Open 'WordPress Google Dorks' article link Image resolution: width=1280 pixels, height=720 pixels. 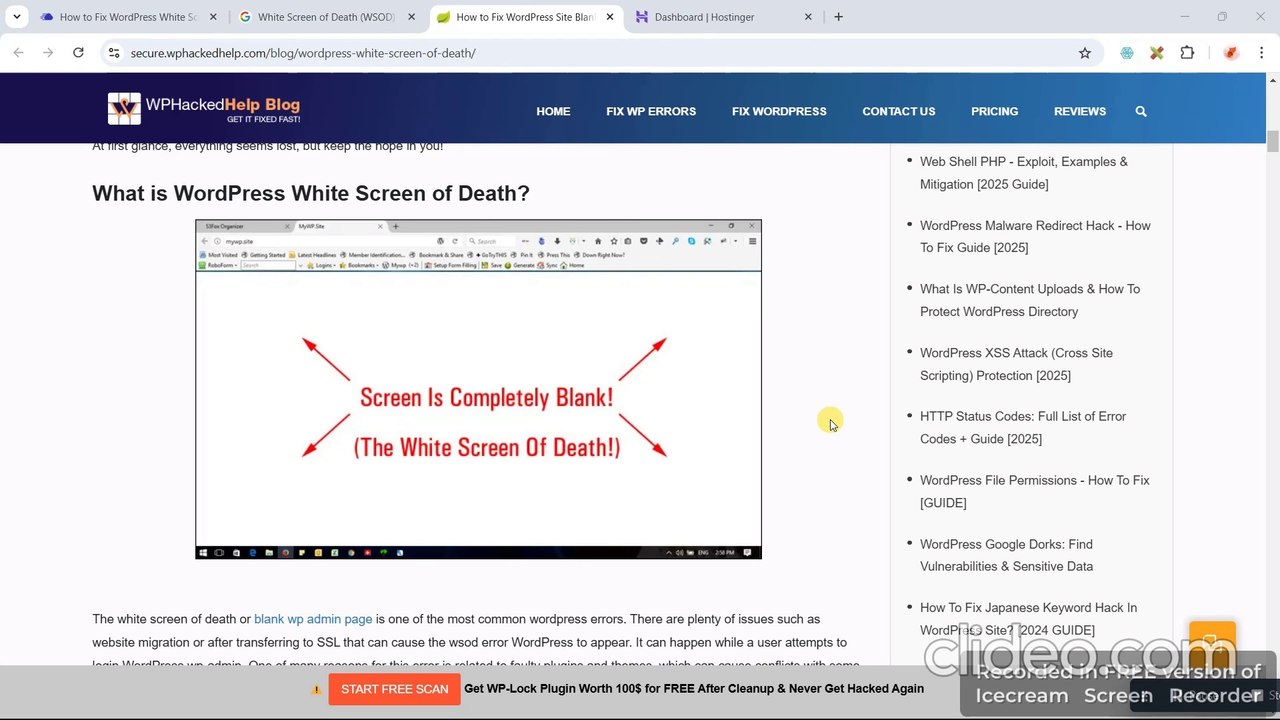click(1007, 555)
